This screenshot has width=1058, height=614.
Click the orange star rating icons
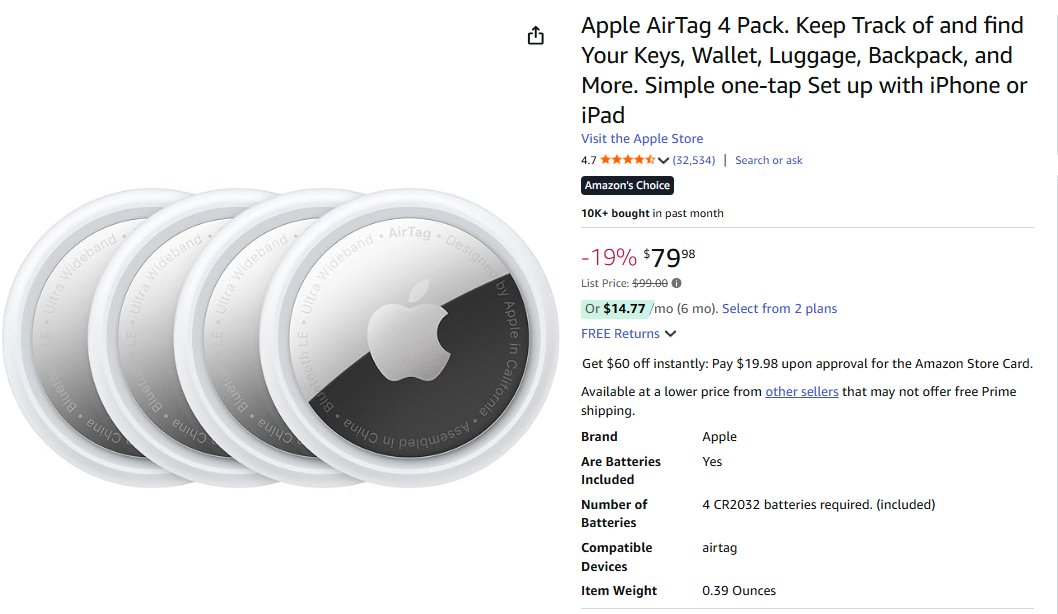pyautogui.click(x=627, y=160)
